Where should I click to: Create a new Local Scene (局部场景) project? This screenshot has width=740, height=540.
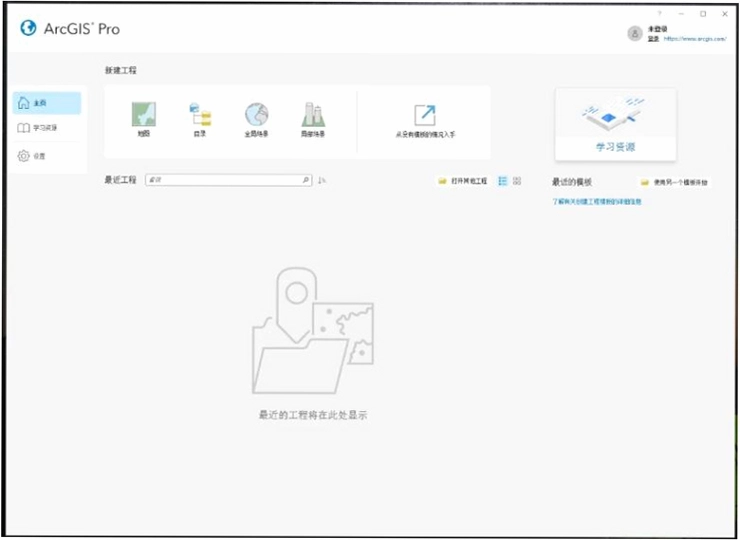coord(313,119)
